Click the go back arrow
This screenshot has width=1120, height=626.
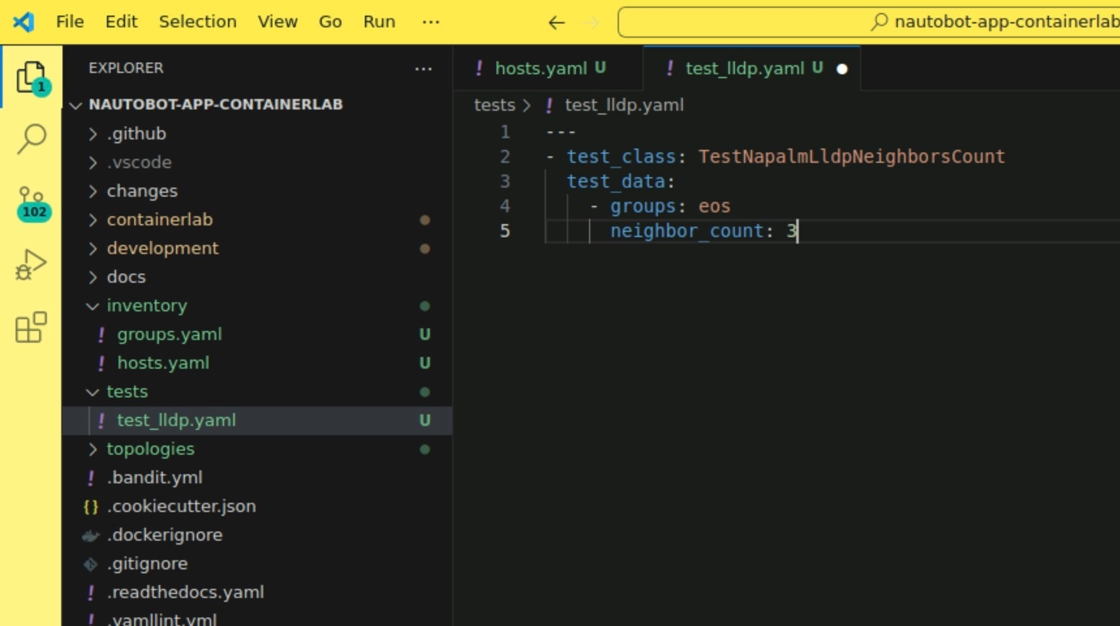pyautogui.click(x=557, y=22)
